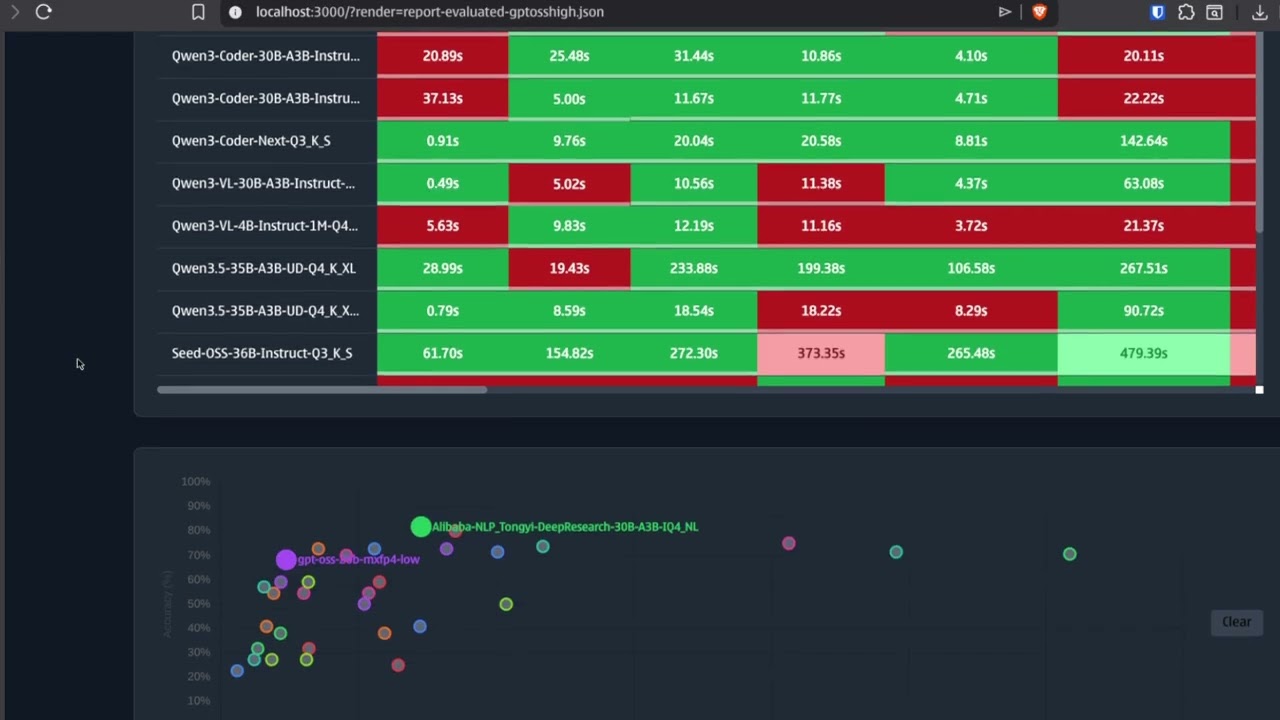Reload the page with the refresh icon
The height and width of the screenshot is (720, 1280).
(x=43, y=12)
